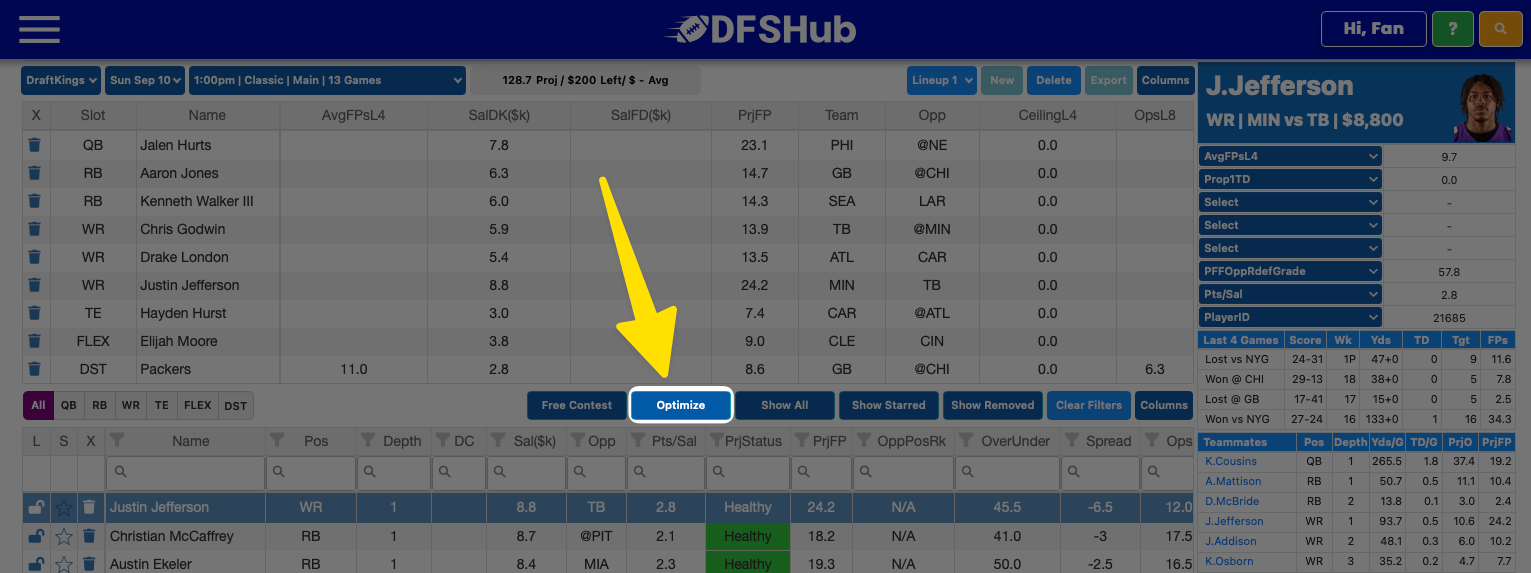Exclude Austin Ekeler using trash icon
Viewport: 1531px width, 573px height.
click(x=89, y=564)
